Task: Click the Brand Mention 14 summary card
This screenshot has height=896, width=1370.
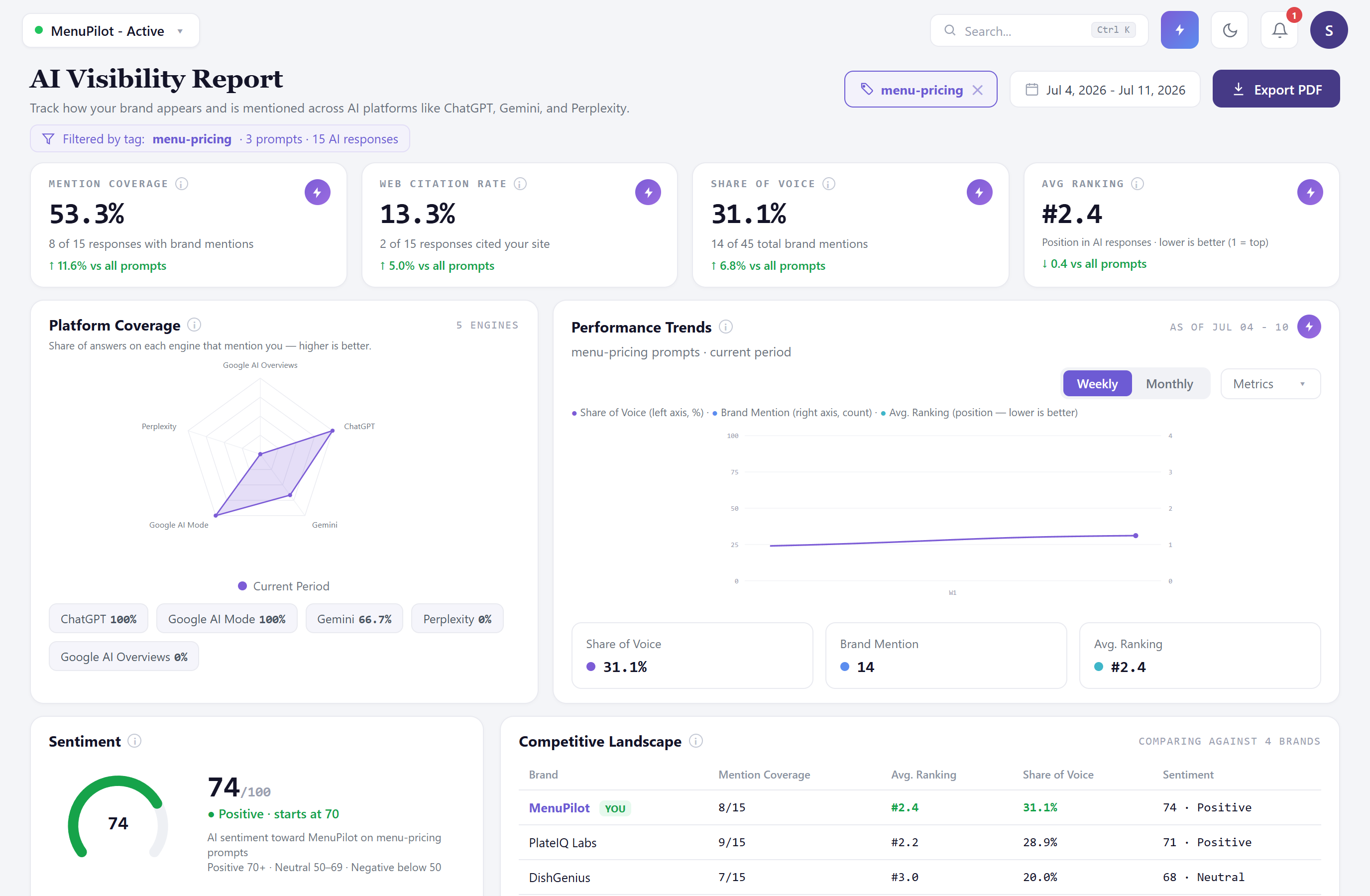Action: pyautogui.click(x=946, y=656)
